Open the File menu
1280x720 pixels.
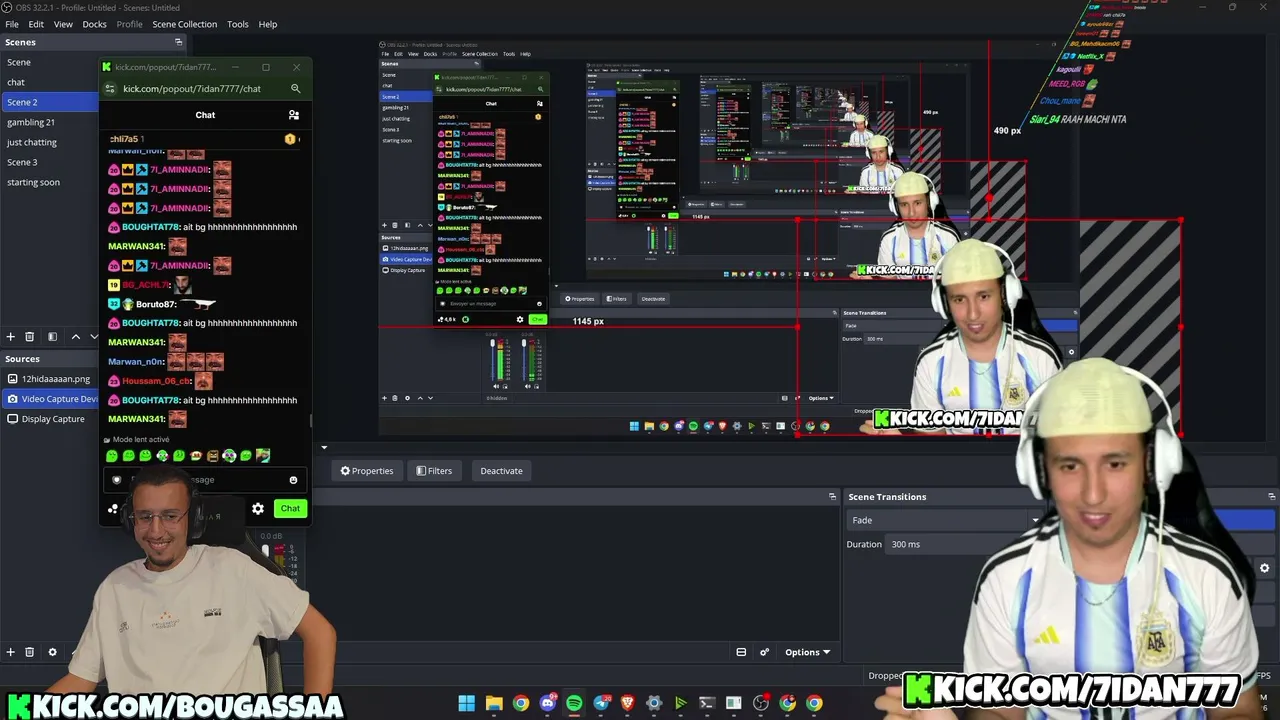click(x=12, y=24)
